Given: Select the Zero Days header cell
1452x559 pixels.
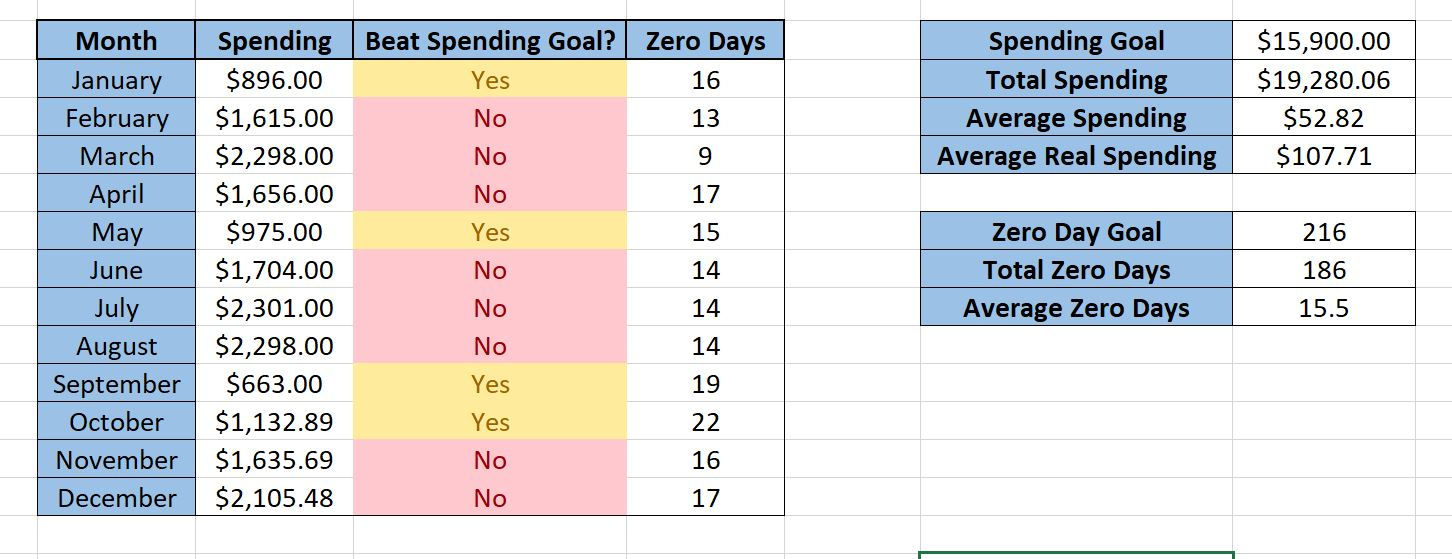Looking at the screenshot, I should tap(705, 41).
